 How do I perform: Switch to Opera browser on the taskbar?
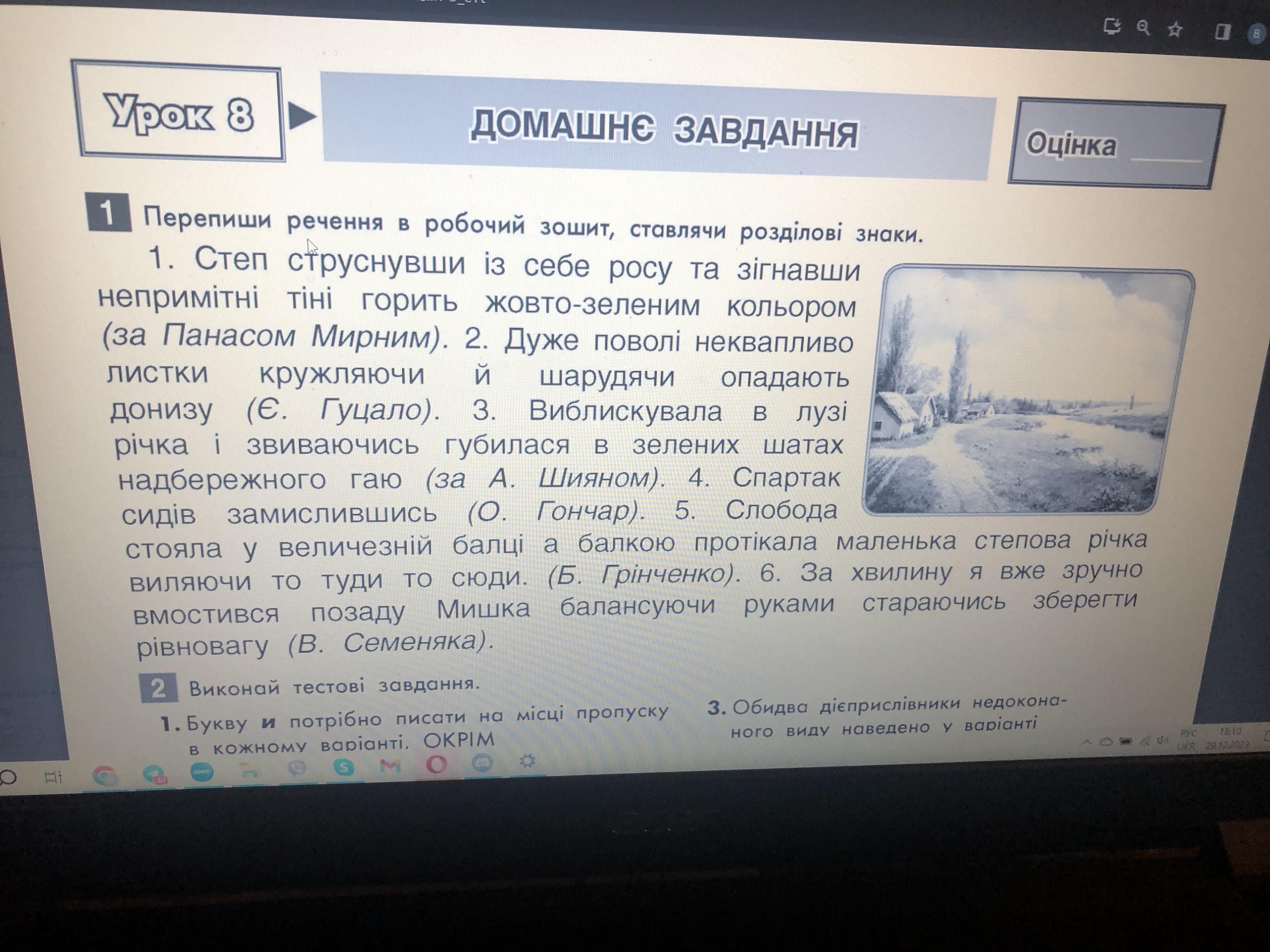point(436,764)
